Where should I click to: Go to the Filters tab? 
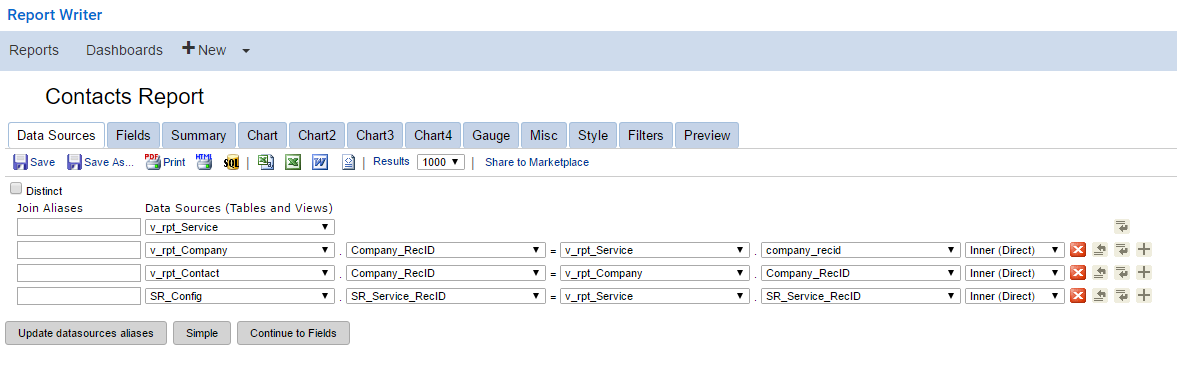coord(646,135)
